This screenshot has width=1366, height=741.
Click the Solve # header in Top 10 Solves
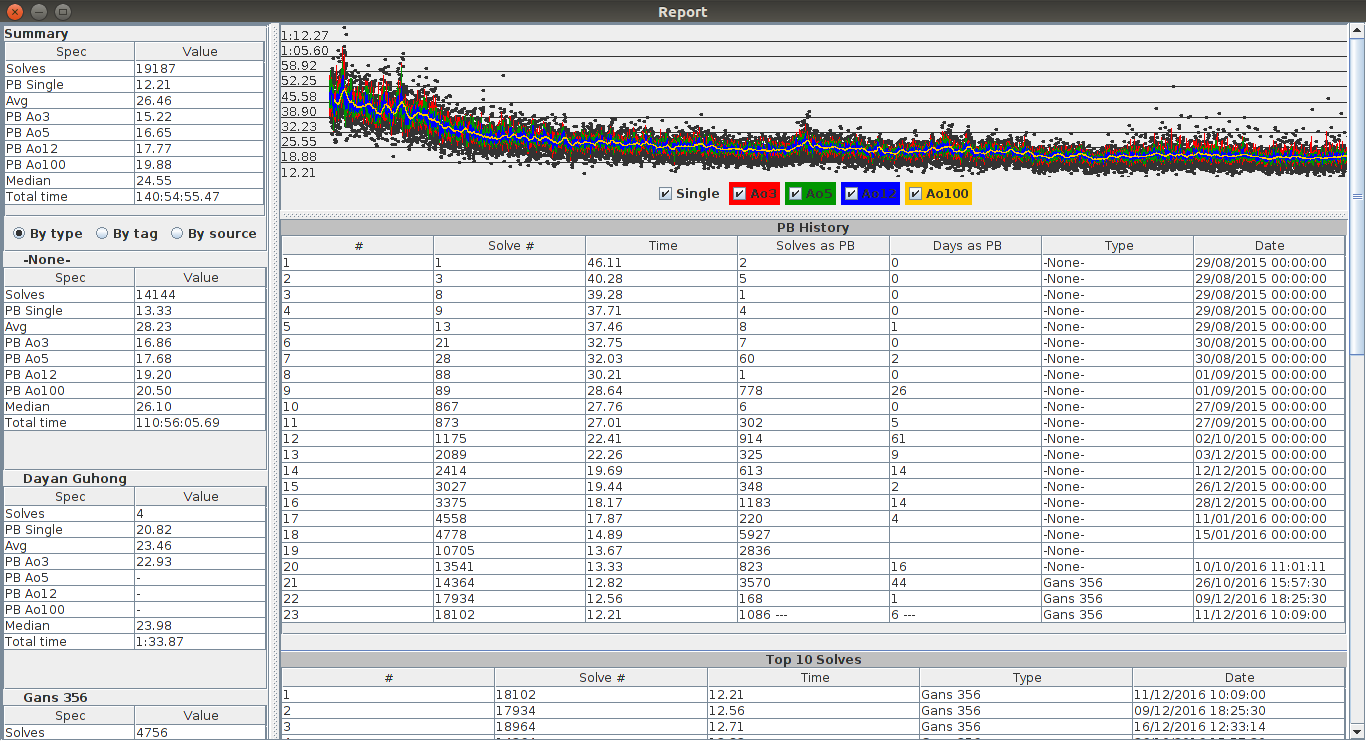pos(601,677)
